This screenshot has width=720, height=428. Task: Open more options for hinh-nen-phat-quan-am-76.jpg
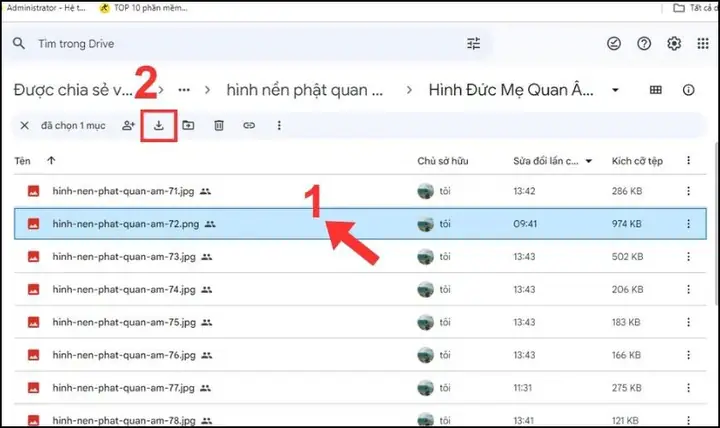coord(688,355)
